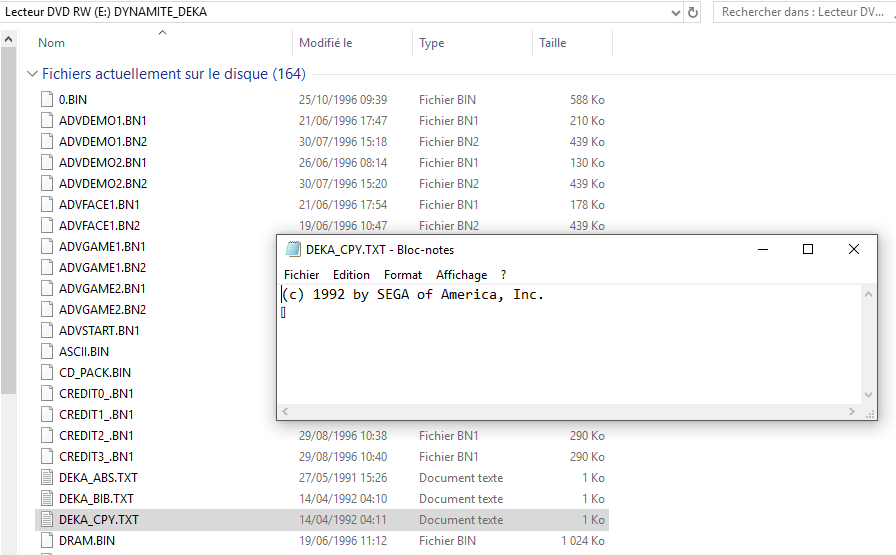The width and height of the screenshot is (896, 555).
Task: Minimize the Bloc-notes window
Action: point(763,249)
